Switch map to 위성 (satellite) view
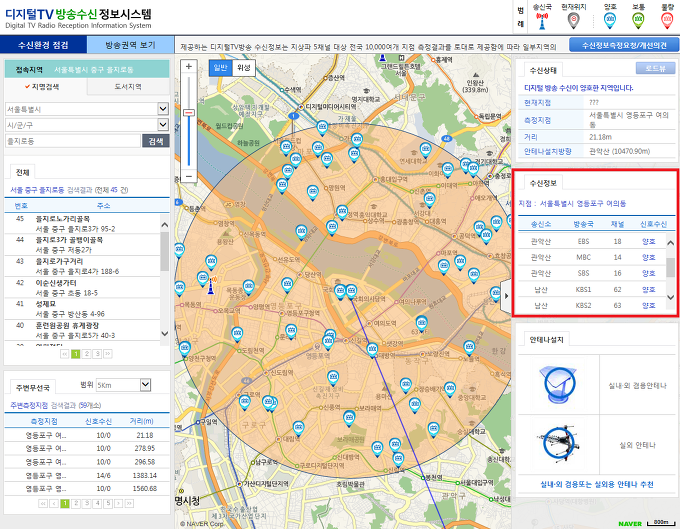This screenshot has width=680, height=529. [x=244, y=68]
